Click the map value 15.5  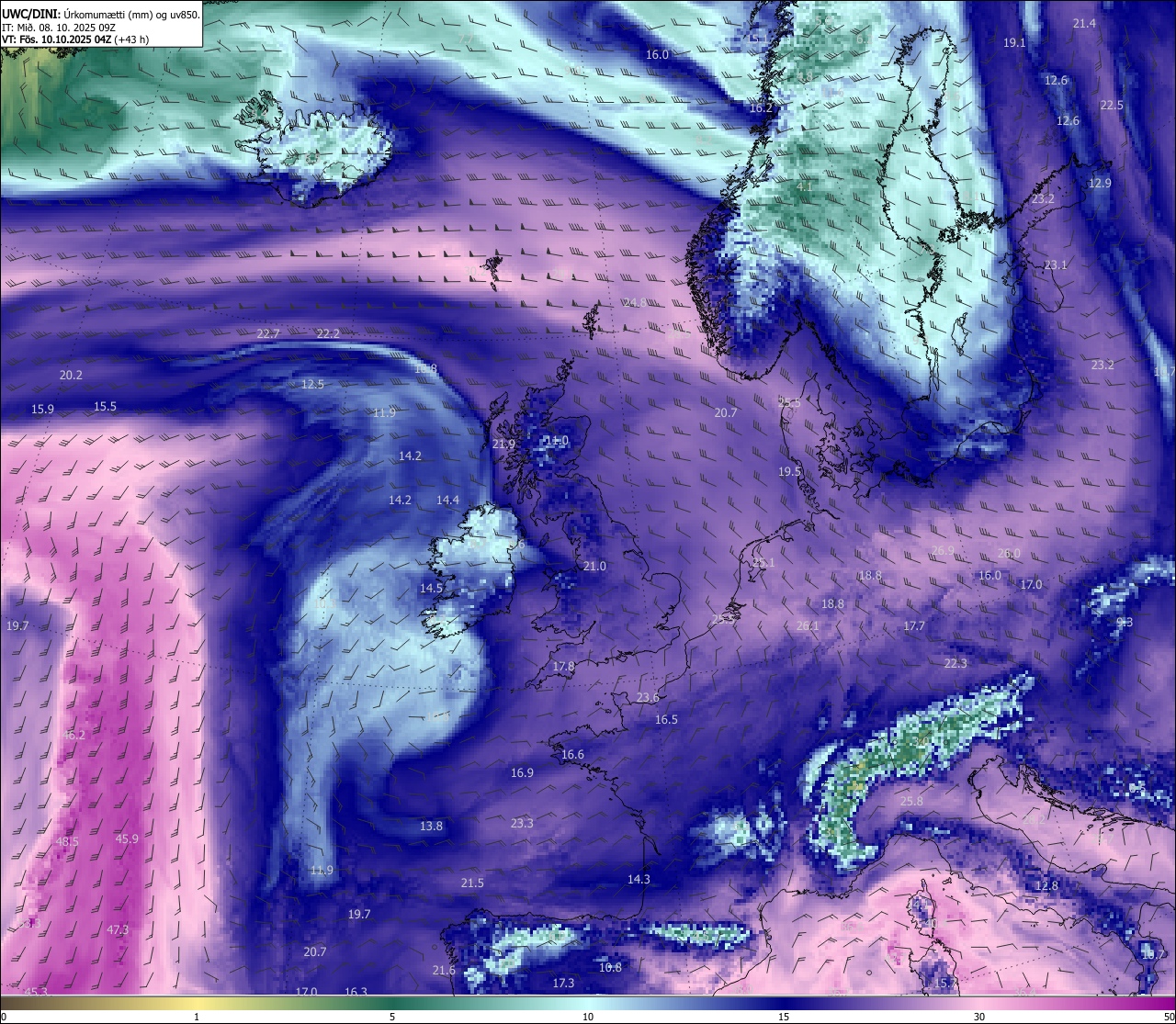(x=105, y=406)
